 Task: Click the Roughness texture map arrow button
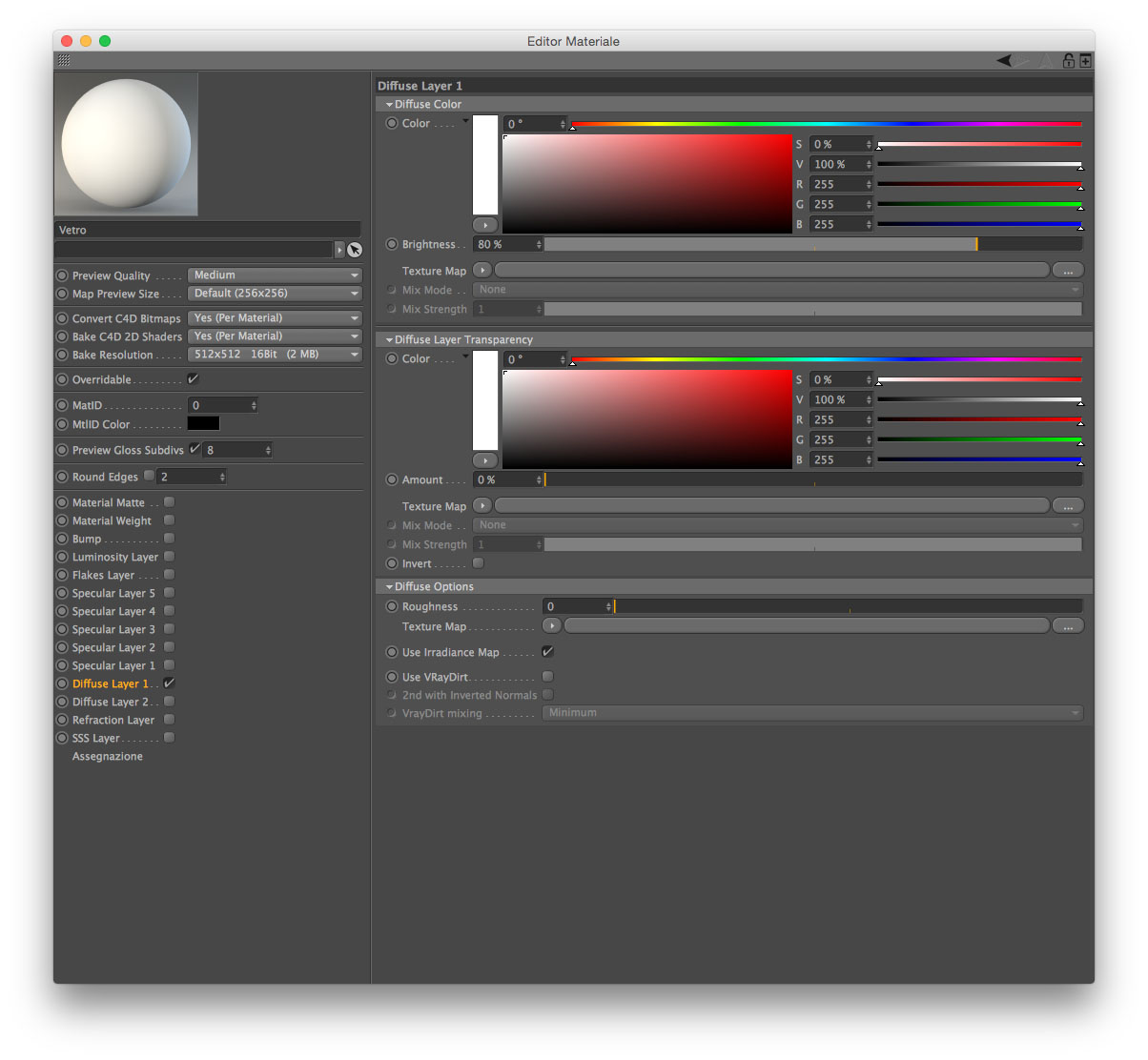551,626
